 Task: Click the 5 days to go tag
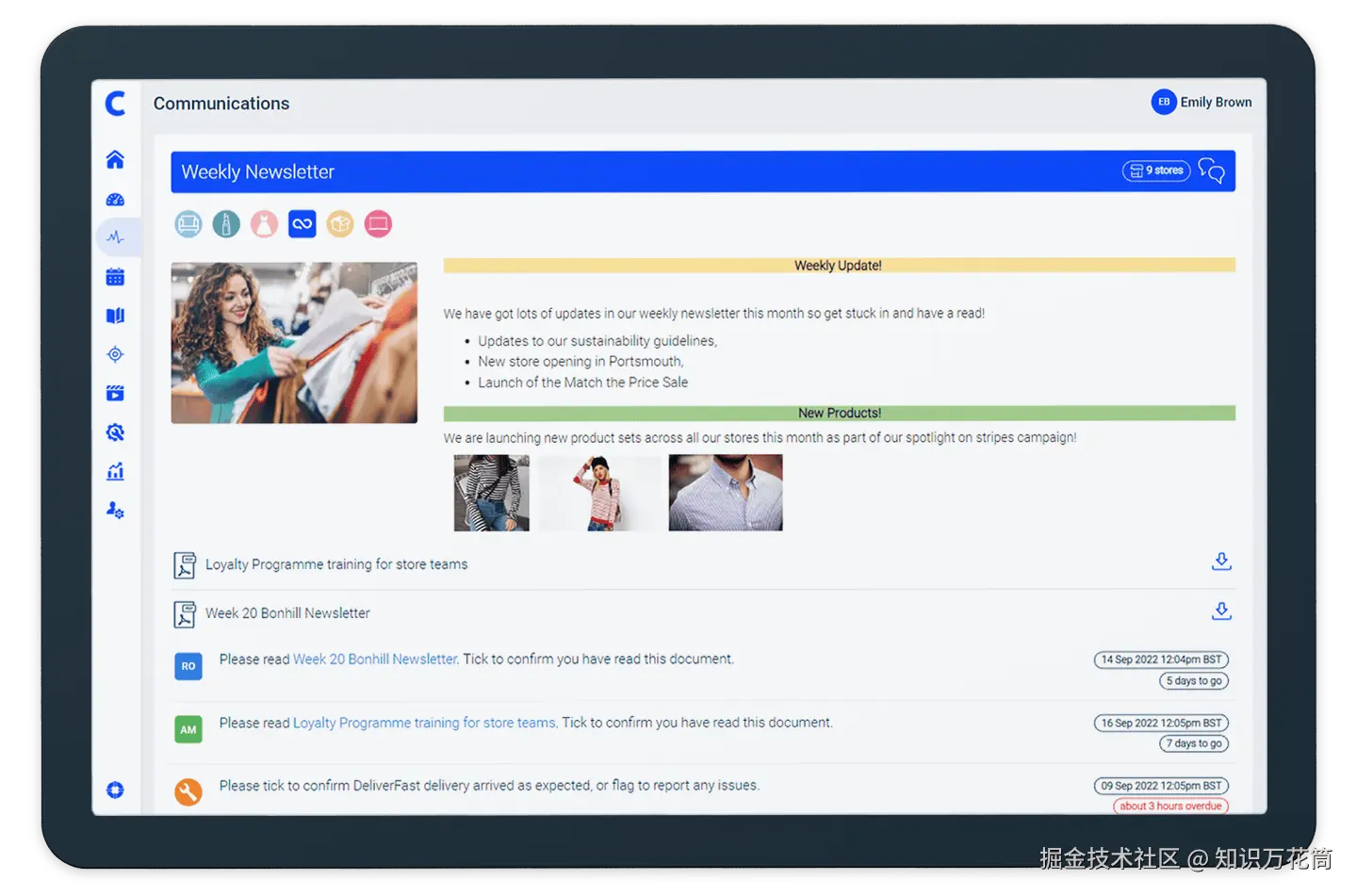(x=1194, y=681)
